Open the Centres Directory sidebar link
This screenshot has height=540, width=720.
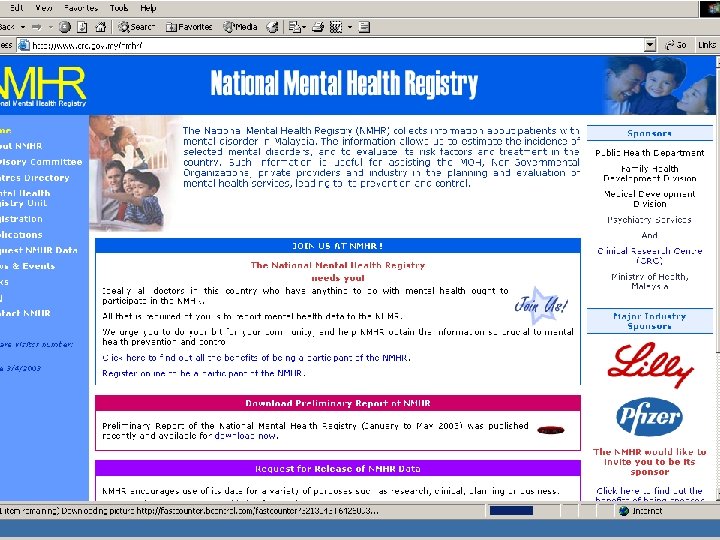coord(34,178)
